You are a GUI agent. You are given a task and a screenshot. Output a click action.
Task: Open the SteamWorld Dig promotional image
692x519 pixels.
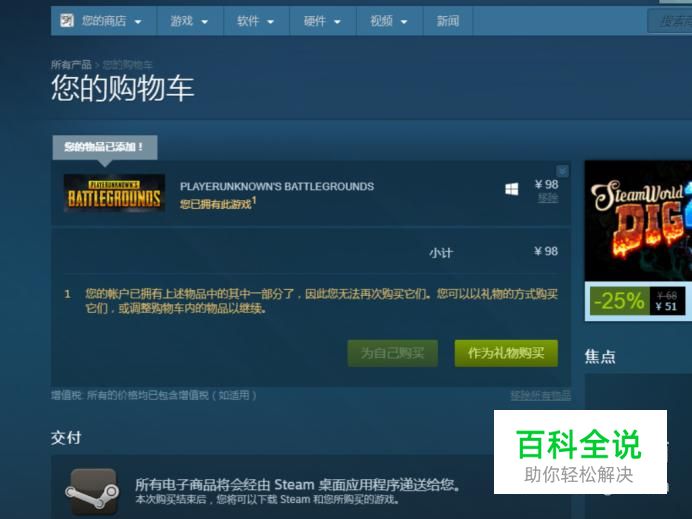point(638,221)
